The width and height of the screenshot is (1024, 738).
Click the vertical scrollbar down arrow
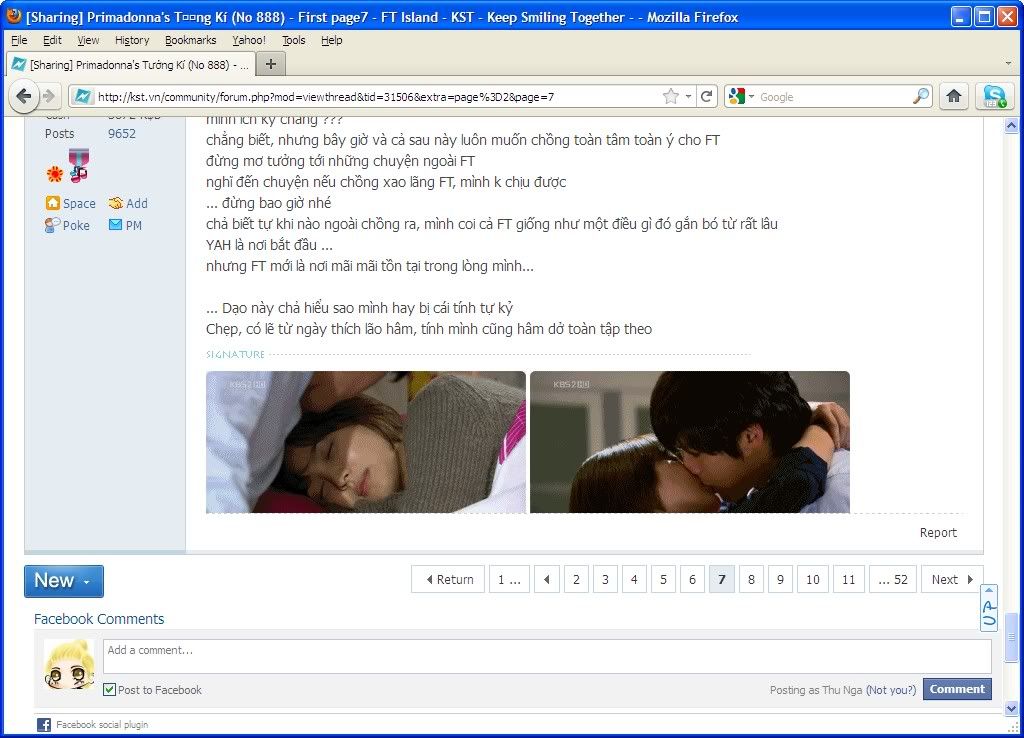(x=1011, y=708)
